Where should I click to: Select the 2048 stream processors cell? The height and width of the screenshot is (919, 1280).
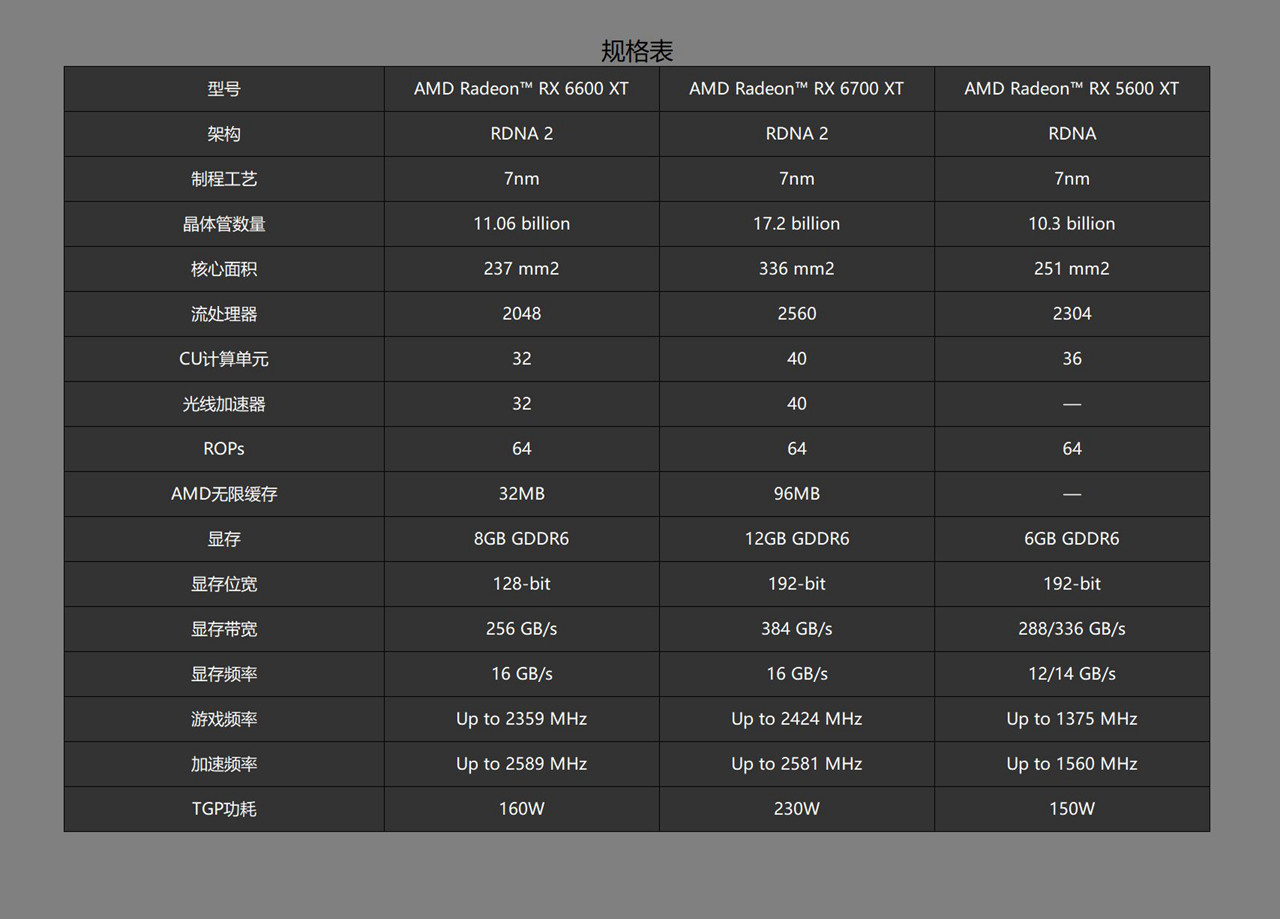(521, 313)
